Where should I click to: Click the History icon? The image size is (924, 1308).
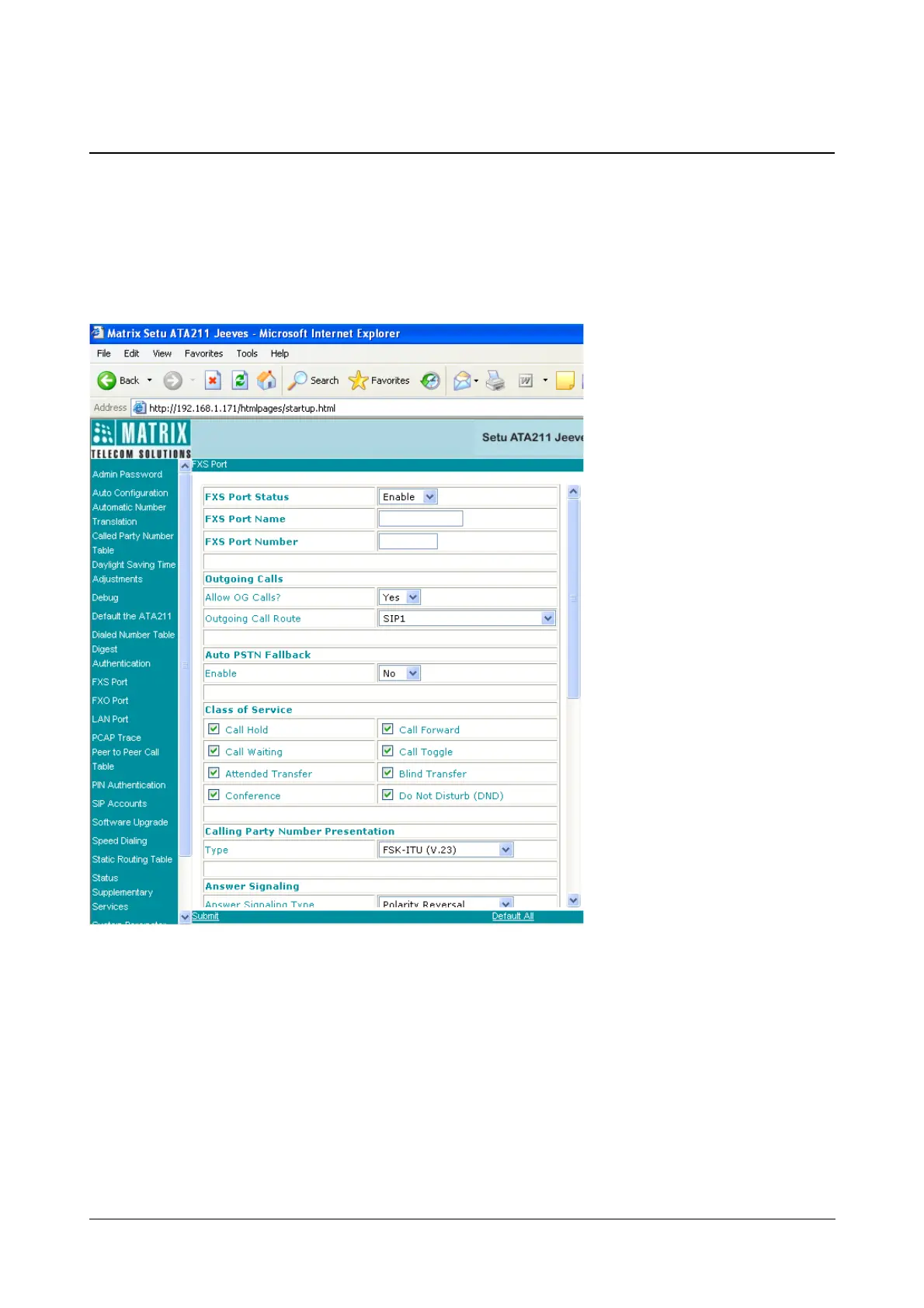tap(430, 381)
